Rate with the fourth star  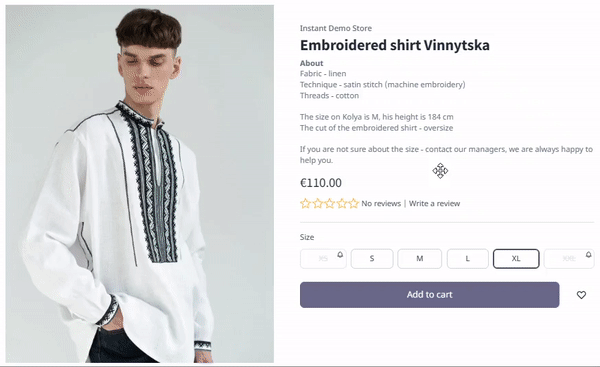(x=342, y=203)
